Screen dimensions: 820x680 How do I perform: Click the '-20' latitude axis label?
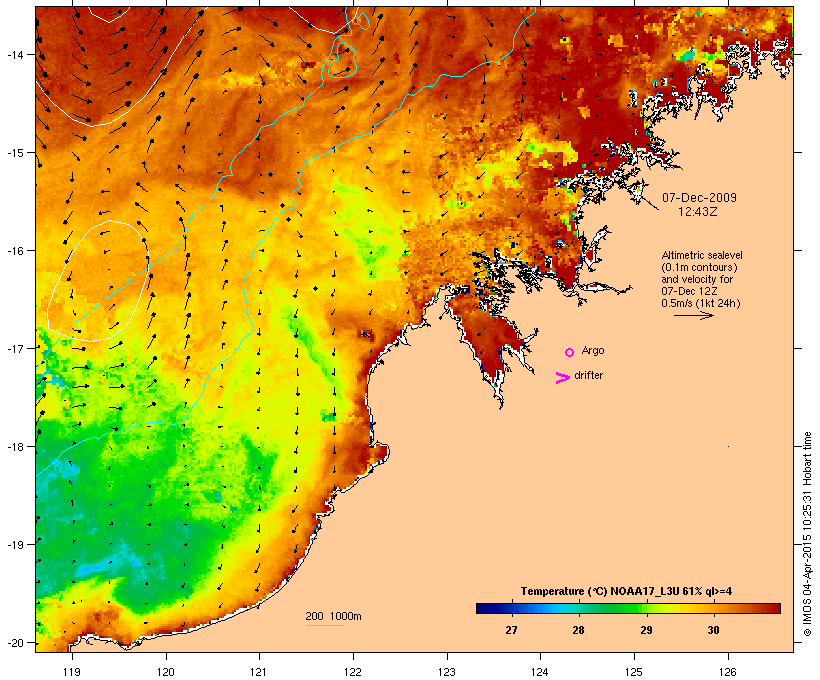14,643
